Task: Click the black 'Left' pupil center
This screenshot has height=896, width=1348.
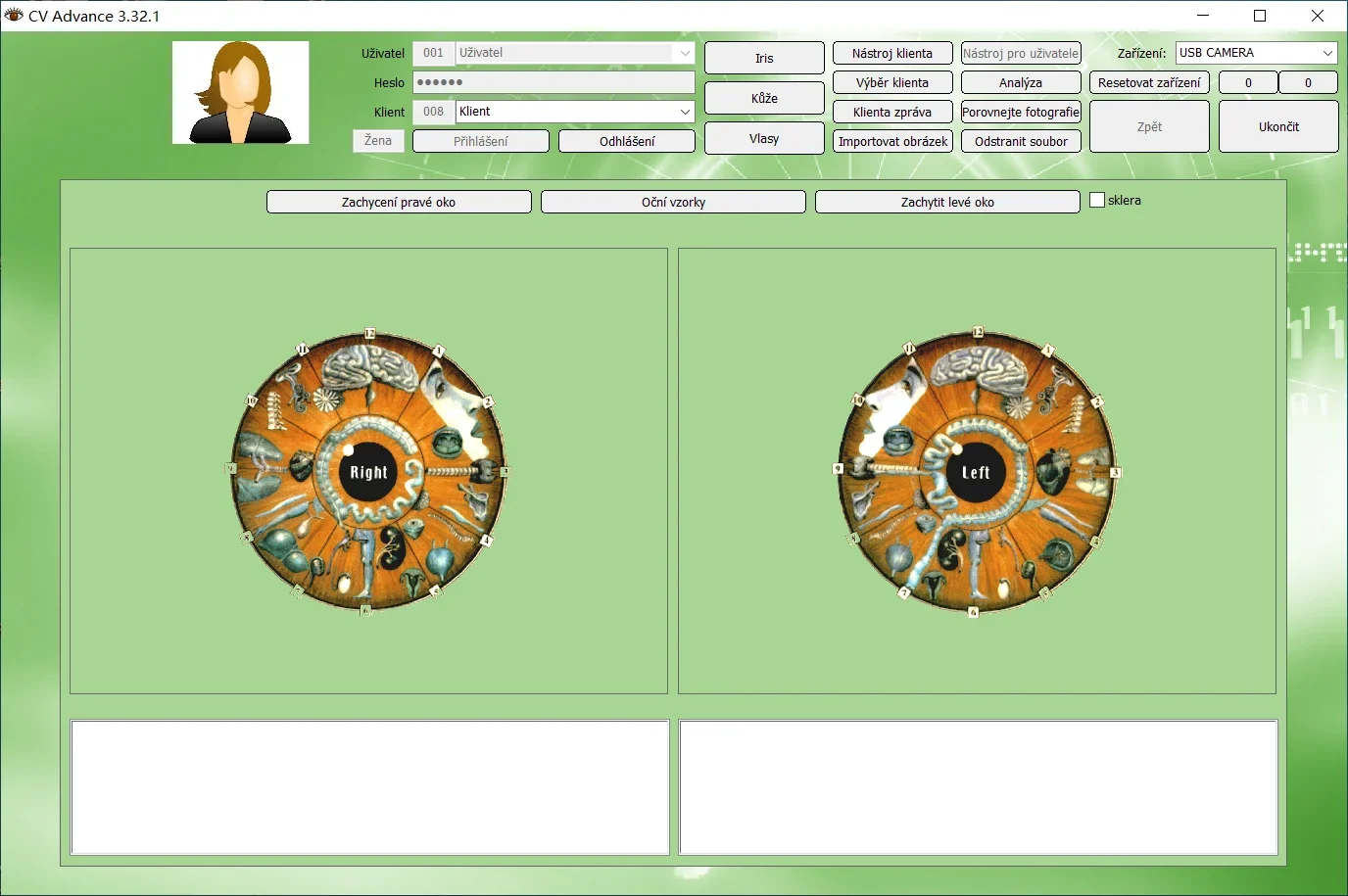Action: [976, 472]
